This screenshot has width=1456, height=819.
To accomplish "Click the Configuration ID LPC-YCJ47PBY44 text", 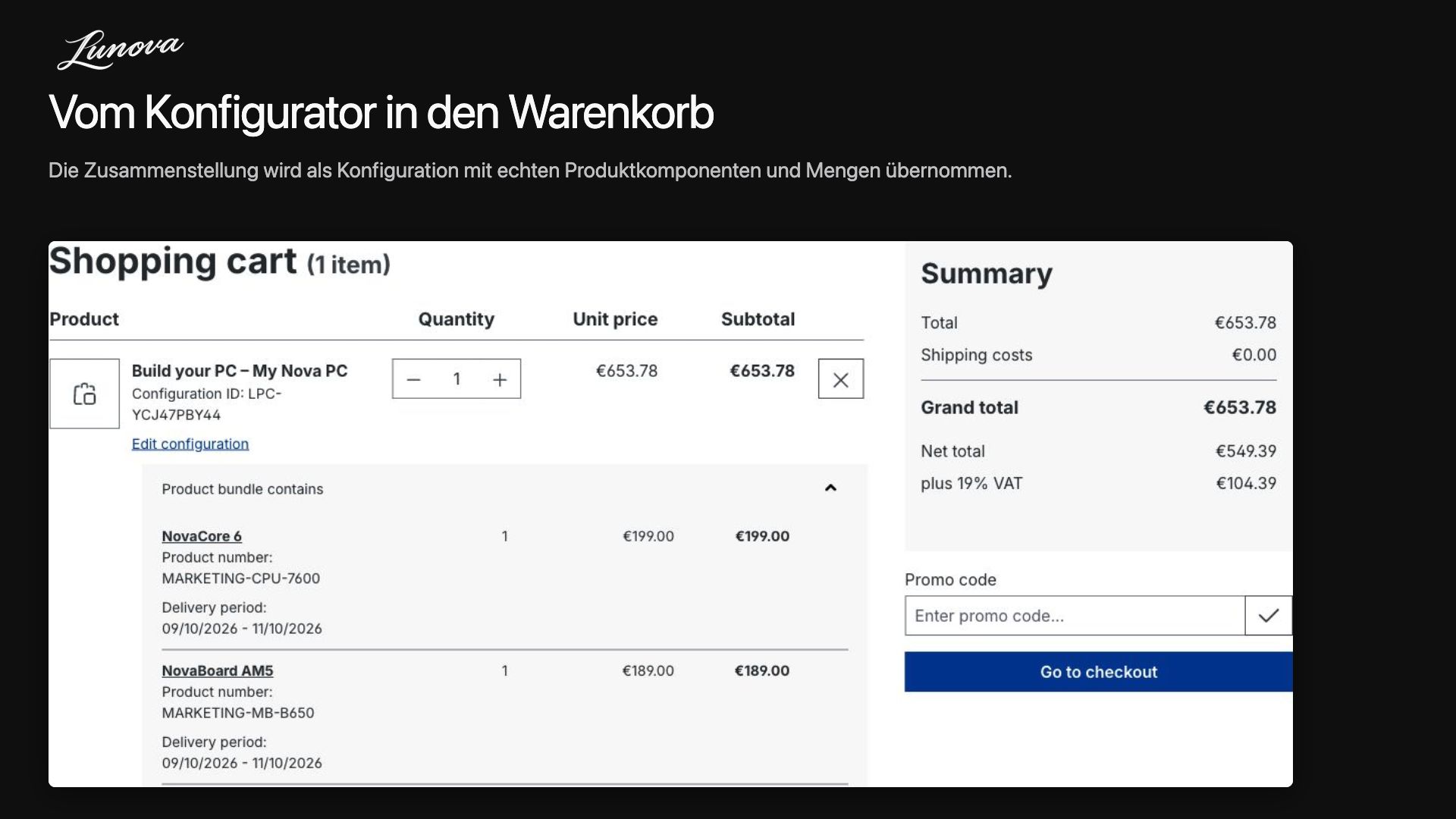I will click(206, 404).
